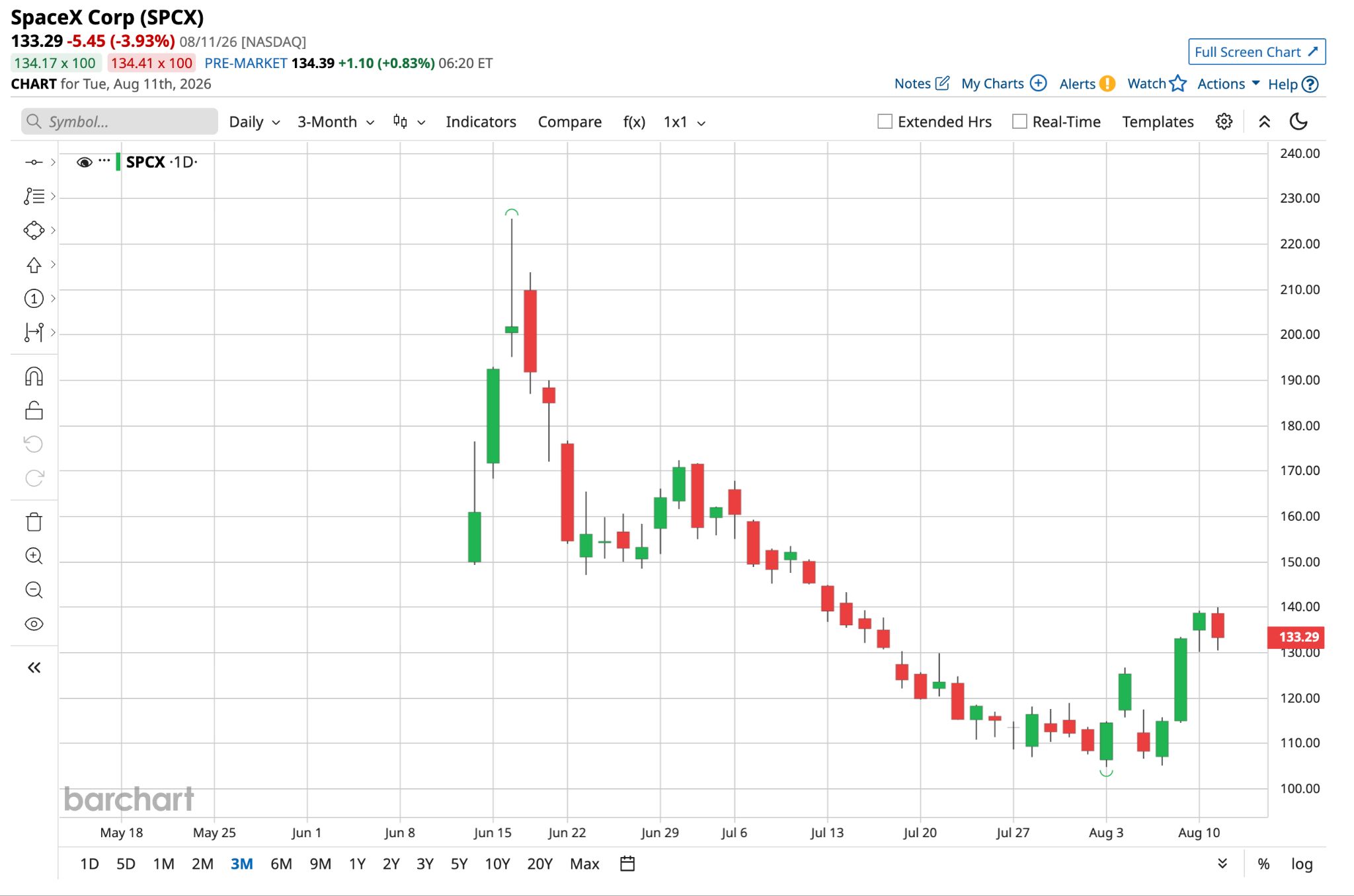Open the candlestick chart type dropdown
The image size is (1354, 896).
pyautogui.click(x=409, y=122)
